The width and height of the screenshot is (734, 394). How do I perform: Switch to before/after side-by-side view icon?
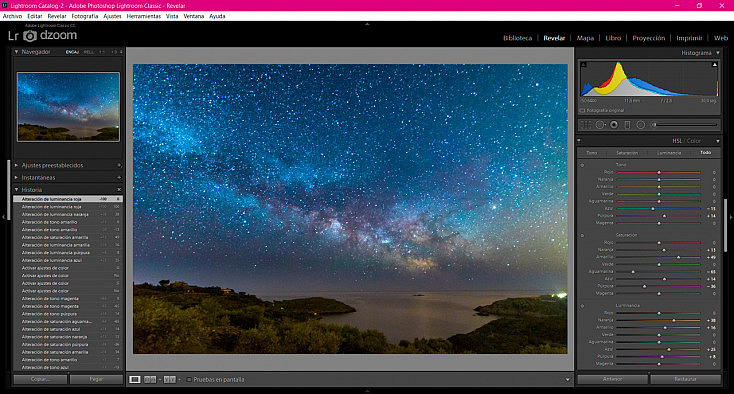tap(150, 379)
